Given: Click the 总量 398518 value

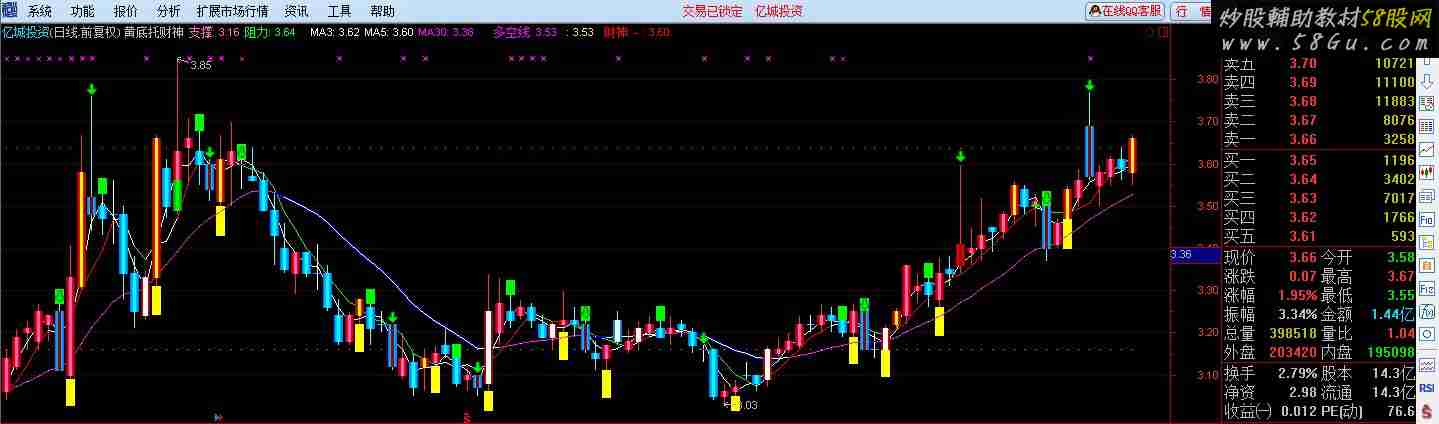Looking at the screenshot, I should point(1291,333).
